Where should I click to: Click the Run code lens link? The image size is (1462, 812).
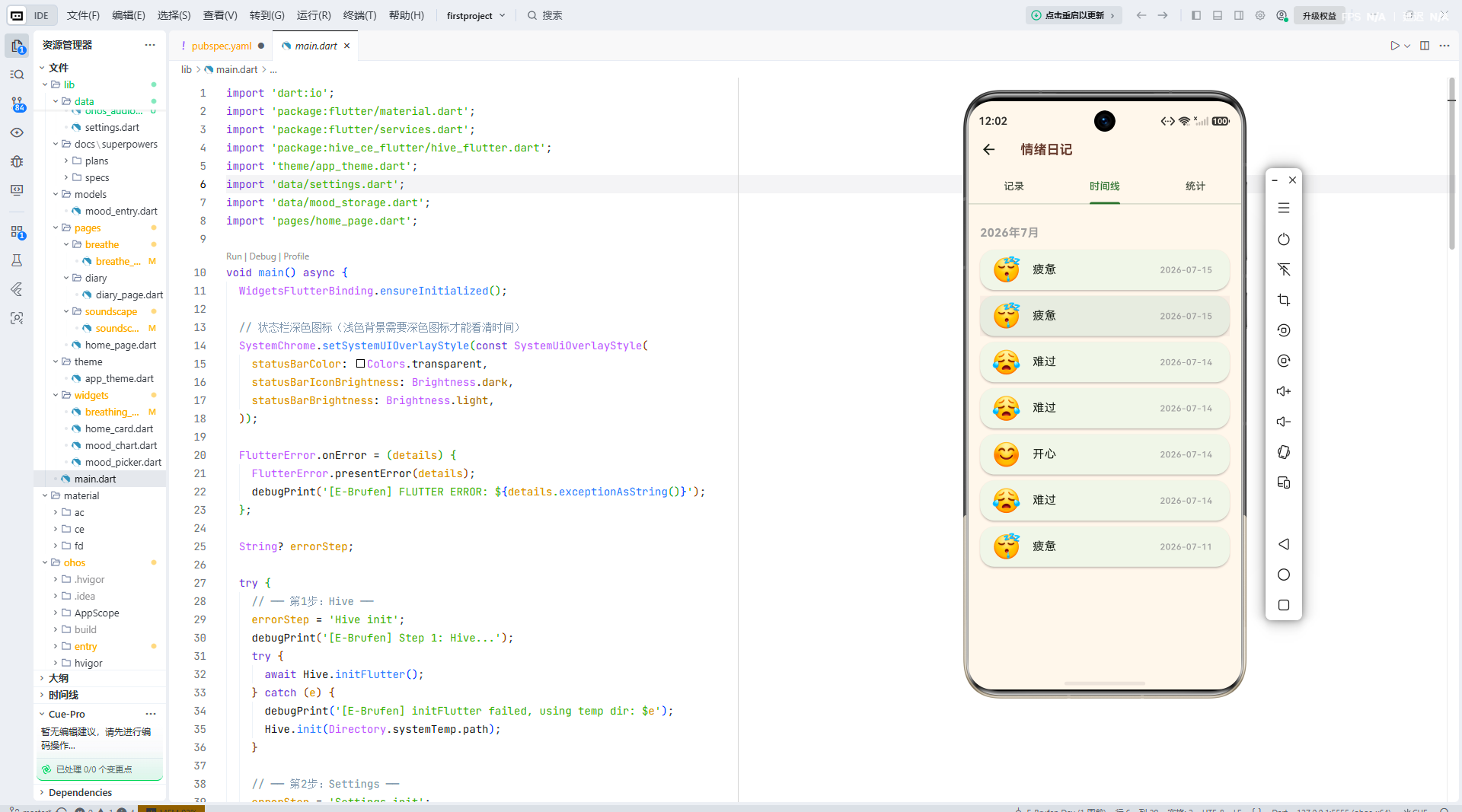click(234, 256)
